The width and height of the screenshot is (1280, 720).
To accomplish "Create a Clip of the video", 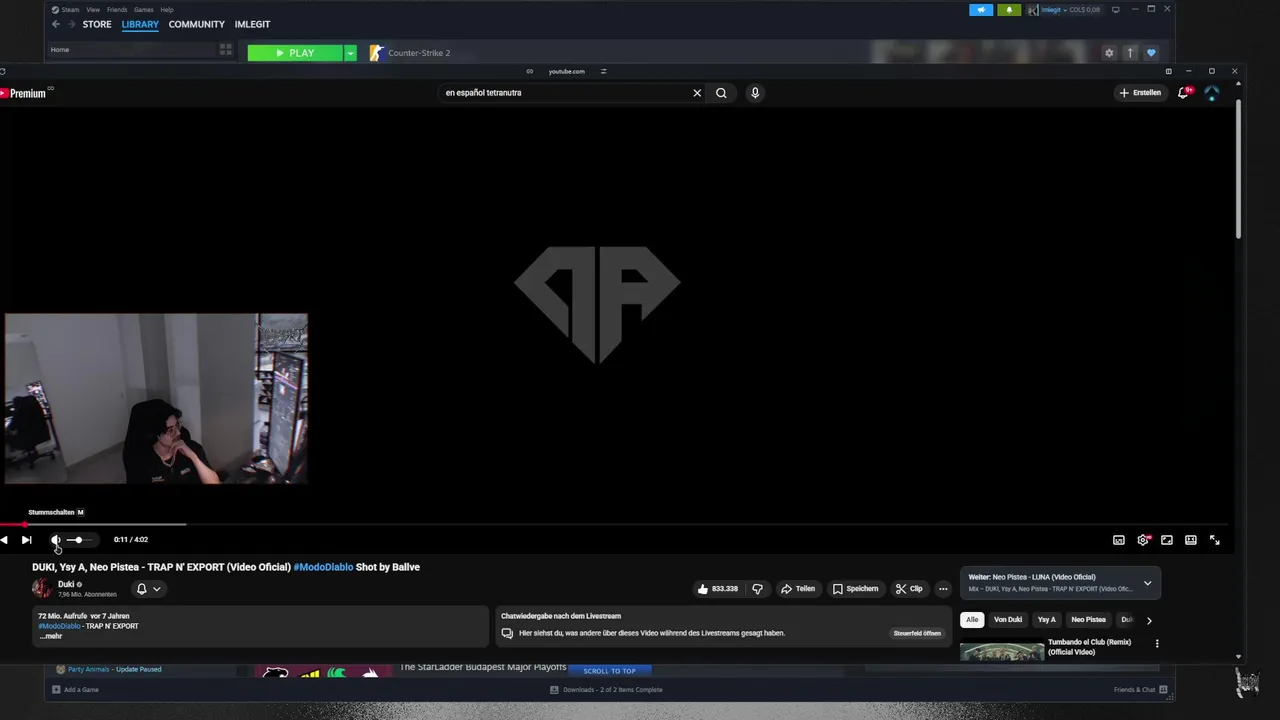I will (x=910, y=589).
